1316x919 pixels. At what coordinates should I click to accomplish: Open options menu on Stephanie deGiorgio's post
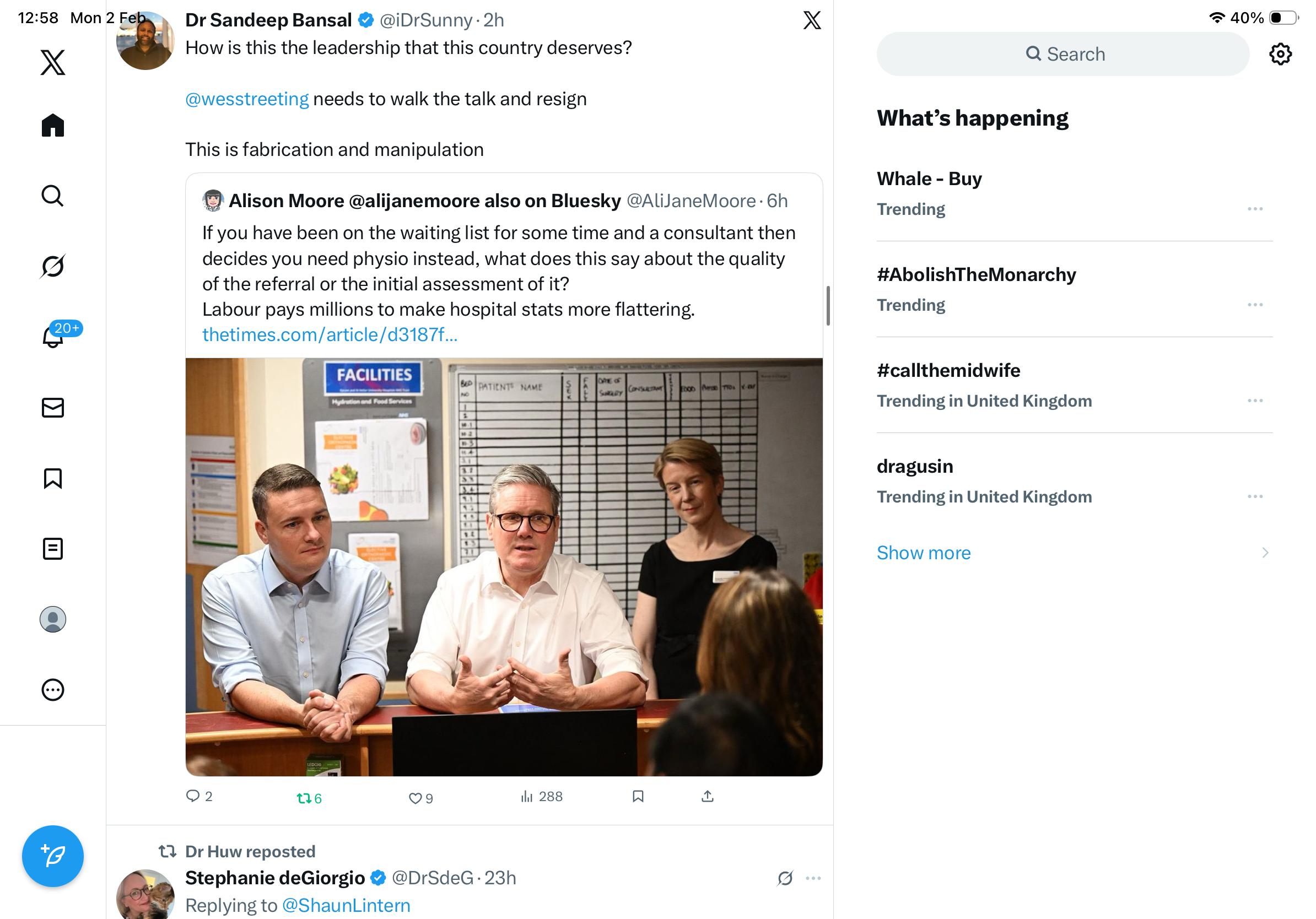pos(813,878)
